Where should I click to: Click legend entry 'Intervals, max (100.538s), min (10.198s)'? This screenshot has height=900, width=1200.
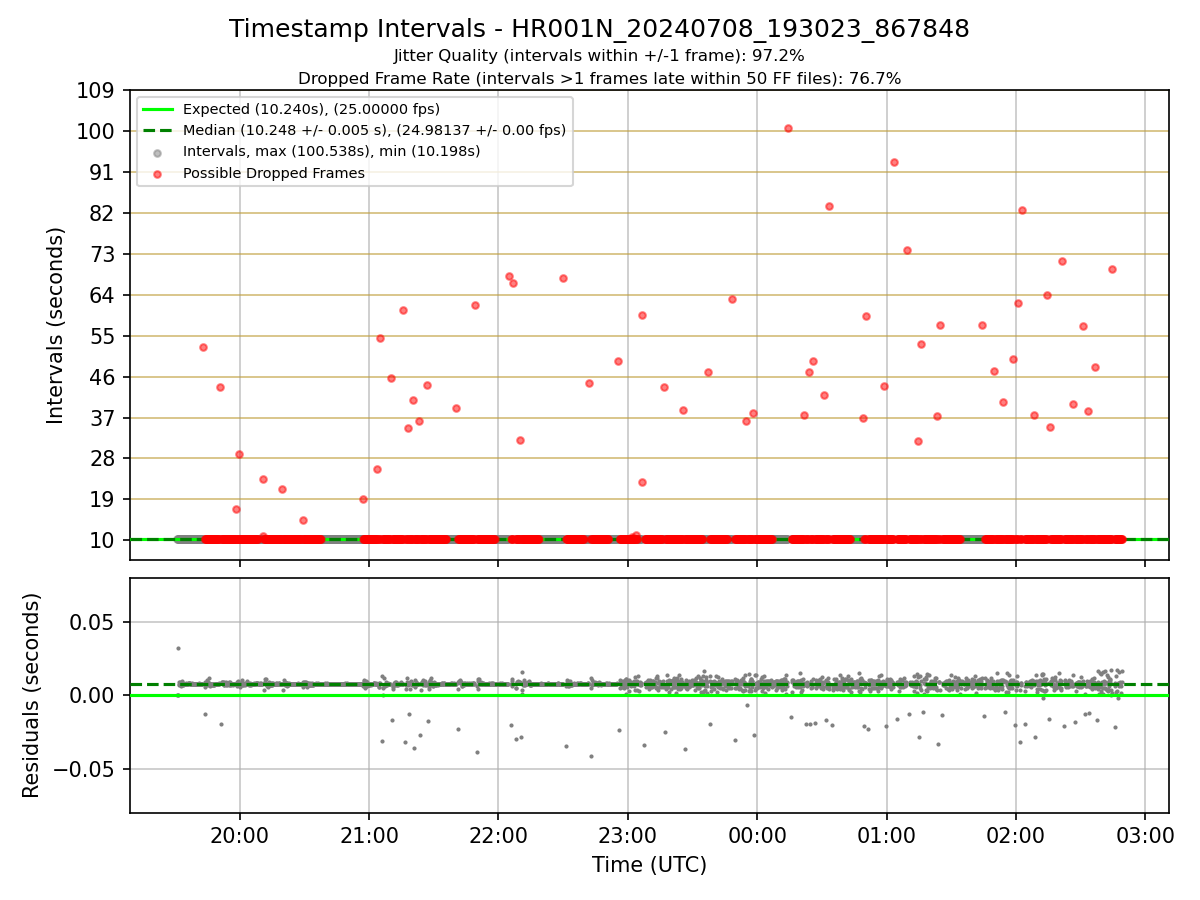tap(331, 152)
